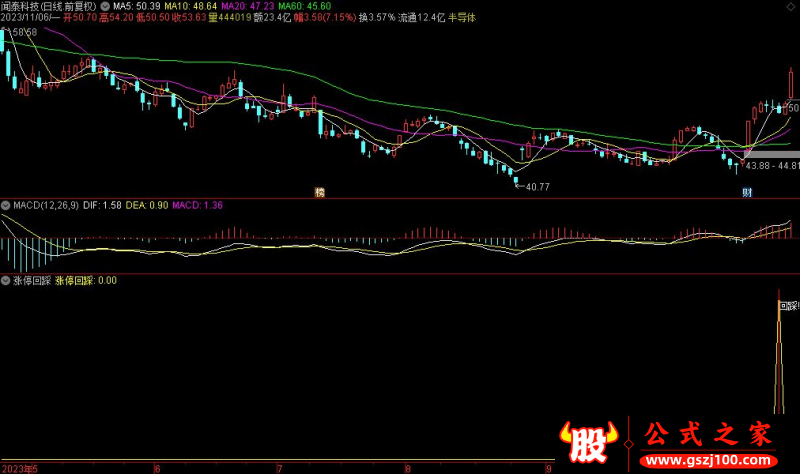The image size is (800, 474).
Task: Click the MA5: 50.39 label
Action: point(136,6)
